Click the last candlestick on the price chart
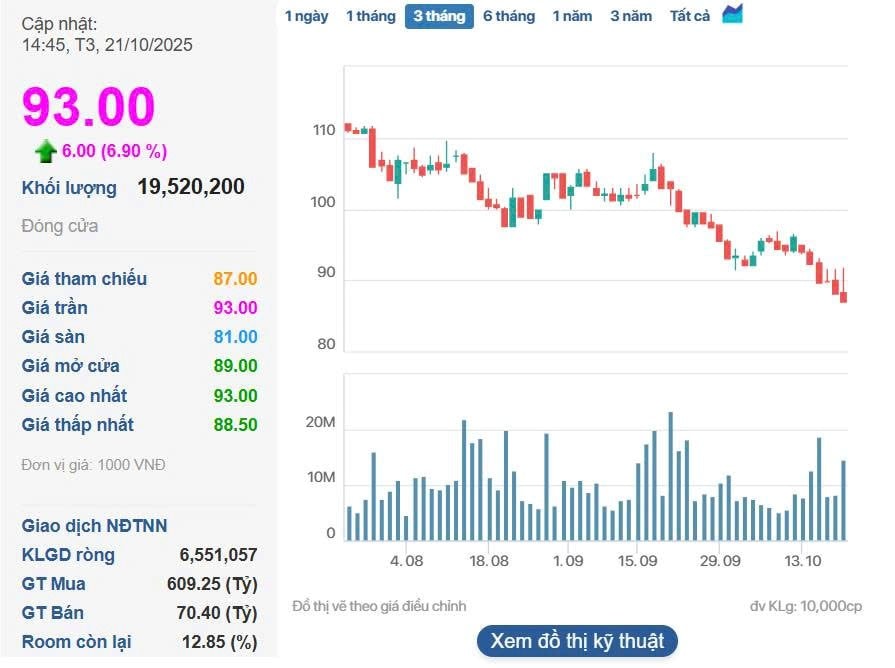Screen dimensions: 895x668 tap(843, 295)
